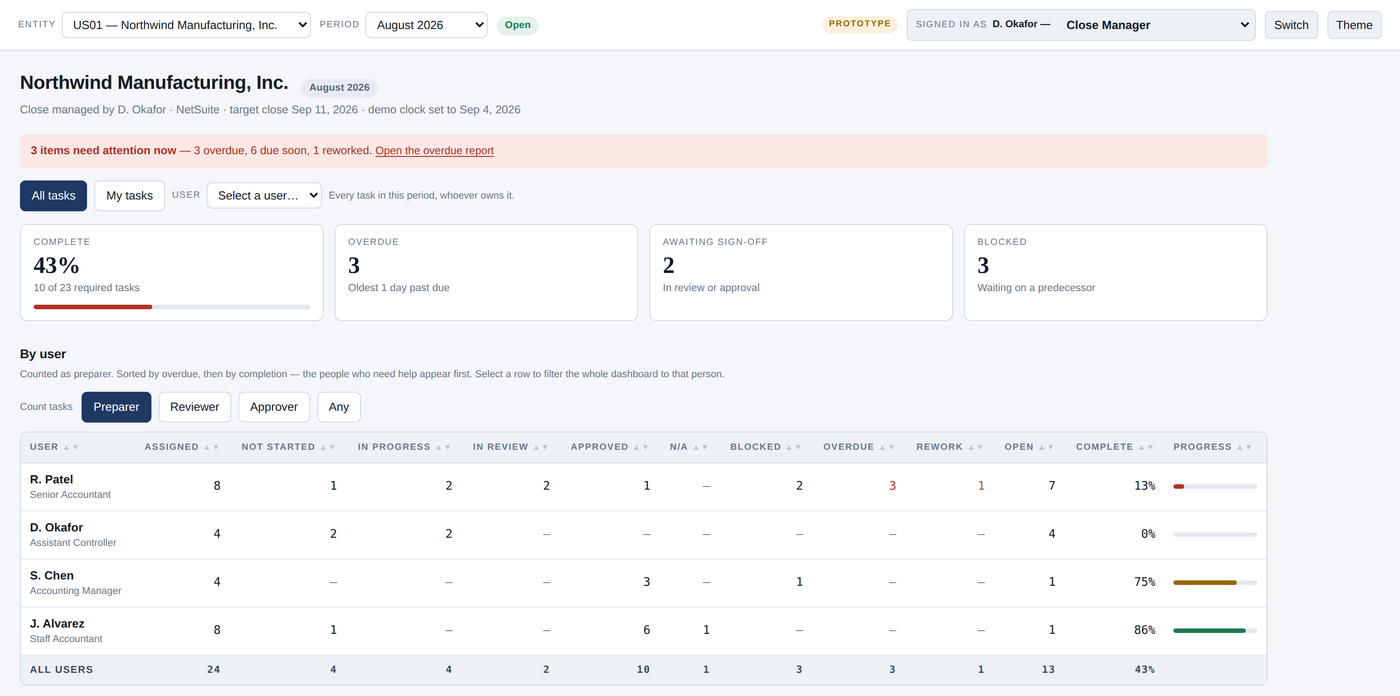Click J. Alvarez's 86% progress bar
The height and width of the screenshot is (696, 1400).
coord(1215,630)
